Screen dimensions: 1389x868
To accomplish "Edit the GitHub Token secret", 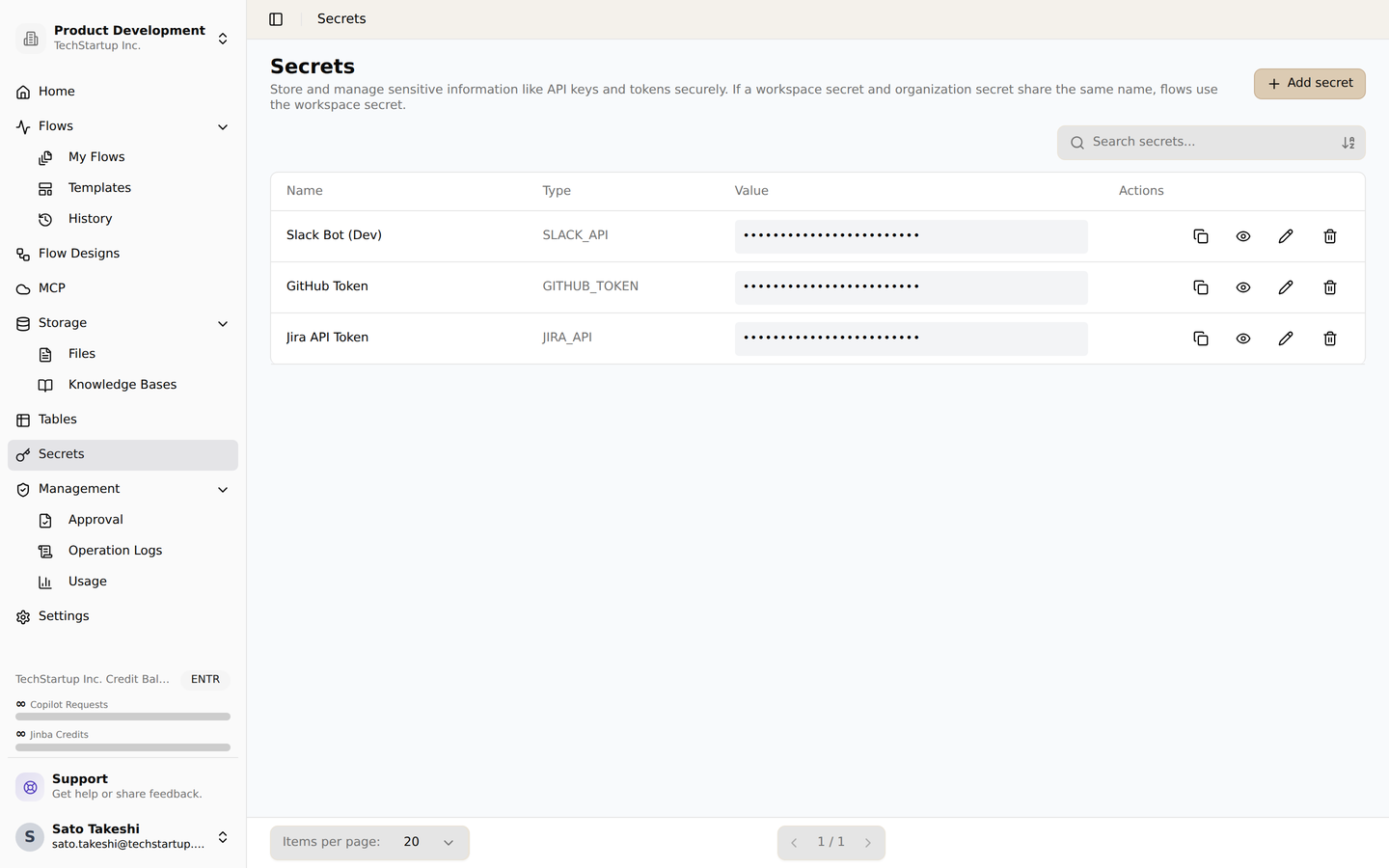I will tap(1286, 287).
